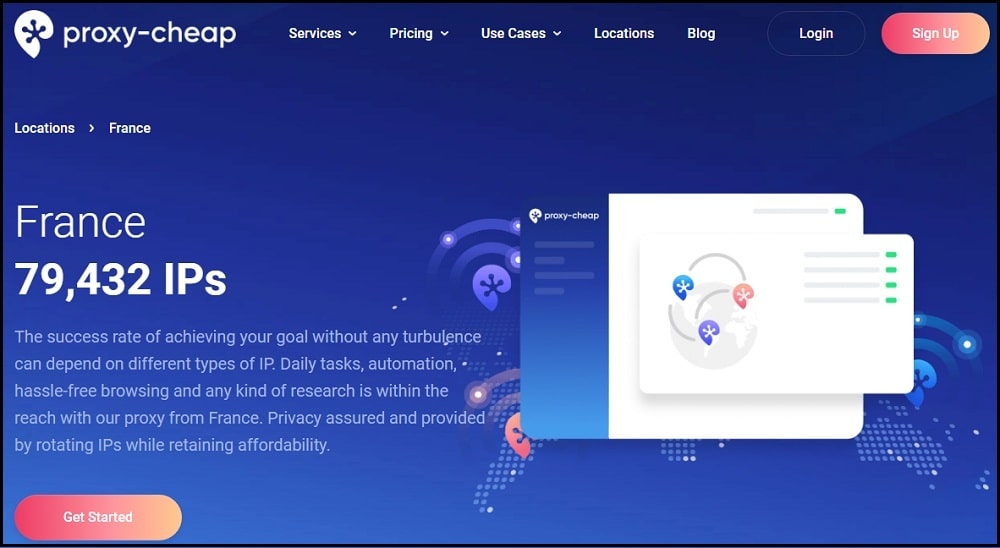Select the Locations breadcrumb link
1000x548 pixels.
coord(45,128)
